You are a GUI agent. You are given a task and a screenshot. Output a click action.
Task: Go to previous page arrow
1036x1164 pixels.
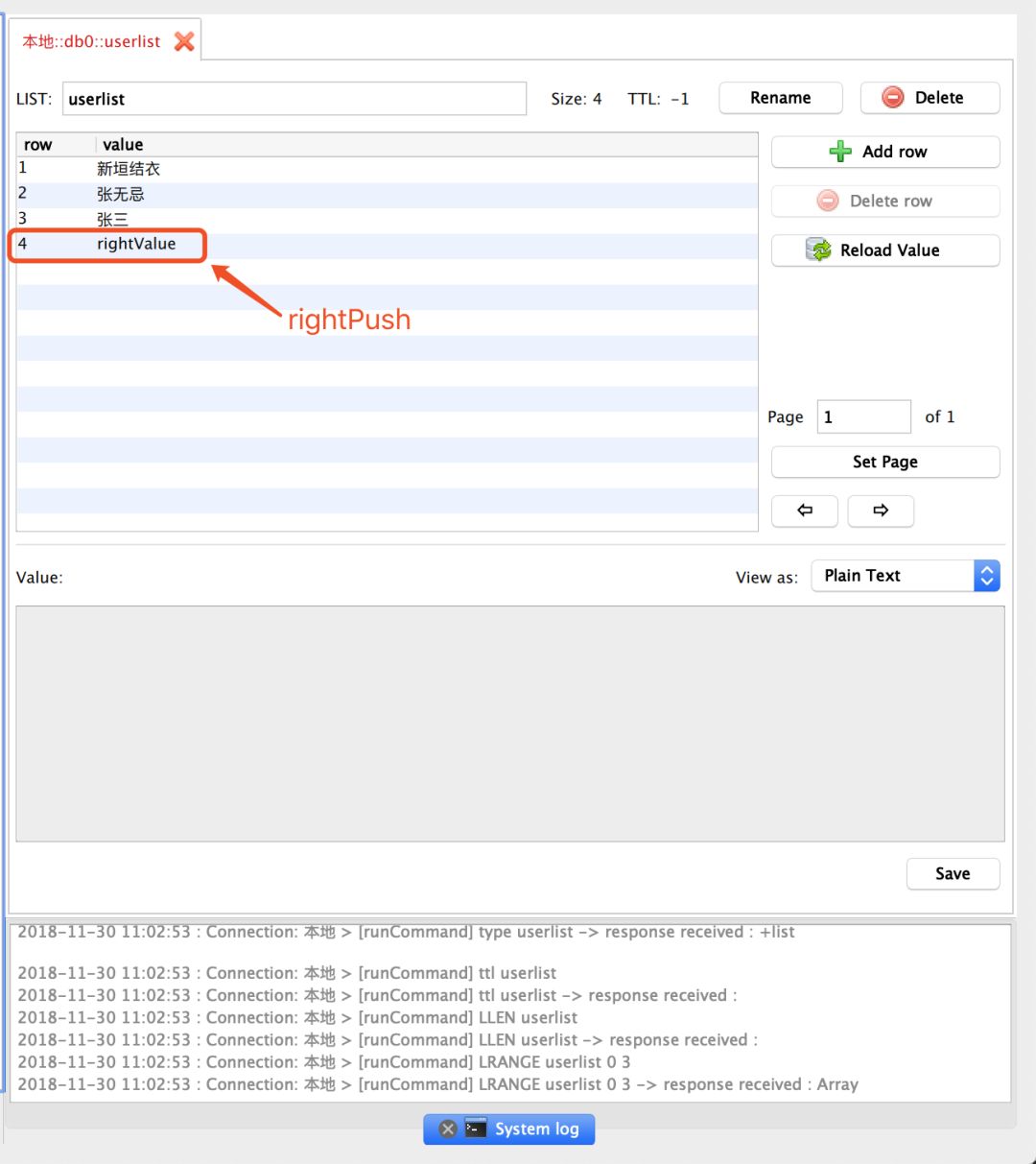pos(805,511)
